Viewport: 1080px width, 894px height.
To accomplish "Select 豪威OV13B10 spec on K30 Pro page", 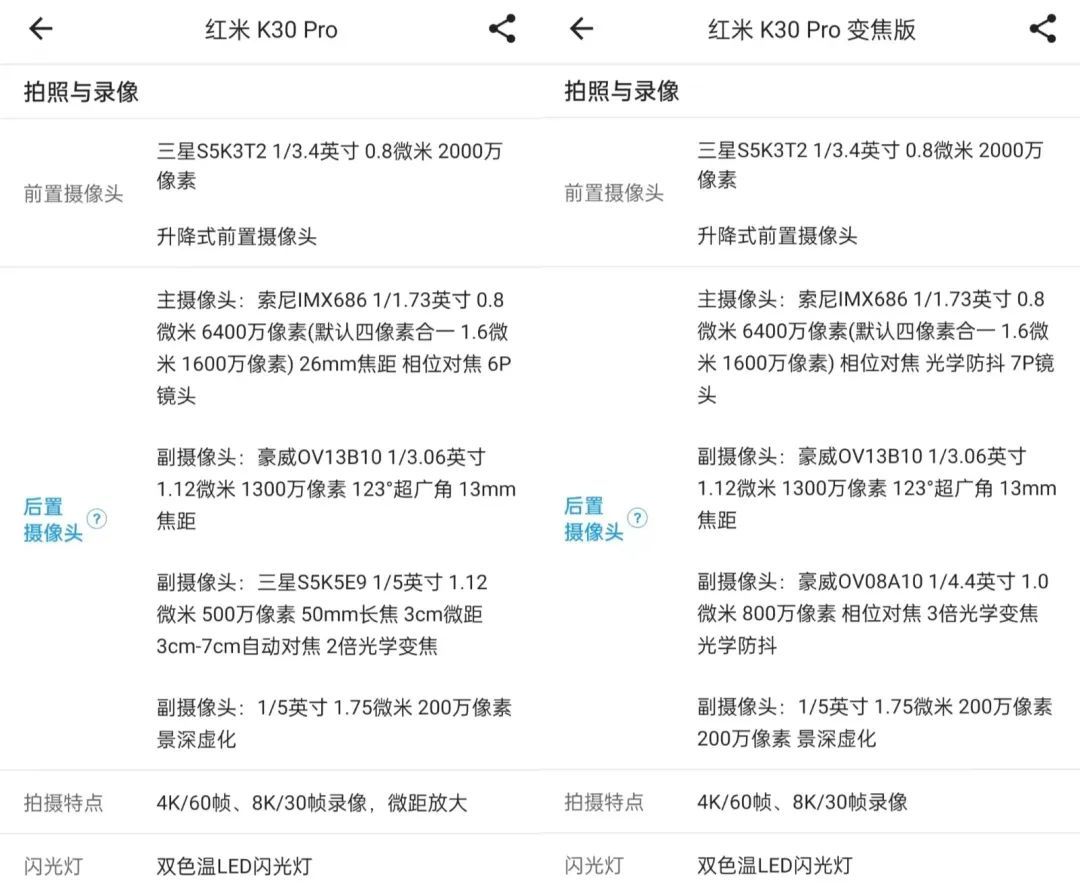I will pos(336,489).
